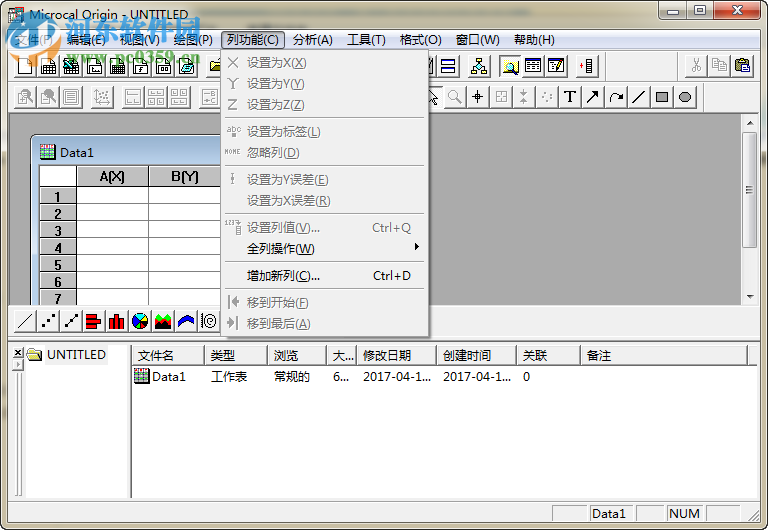Image resolution: width=768 pixels, height=530 pixels.
Task: Click the New Matrix icon
Action: point(117,66)
